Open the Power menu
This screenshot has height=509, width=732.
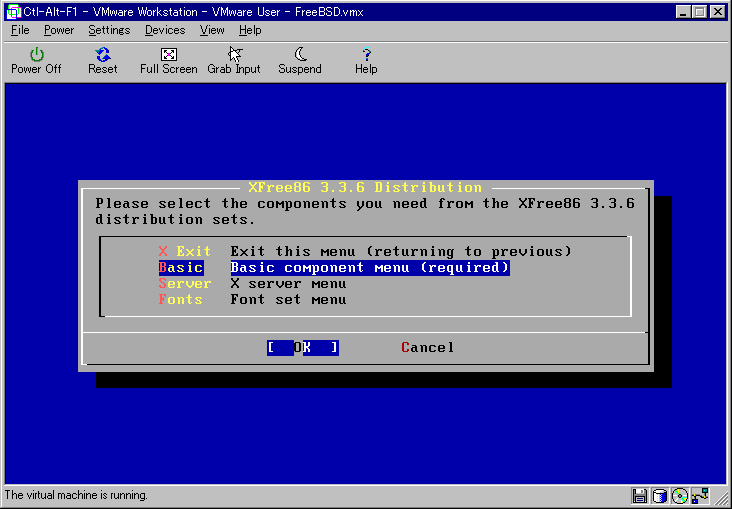(x=59, y=30)
